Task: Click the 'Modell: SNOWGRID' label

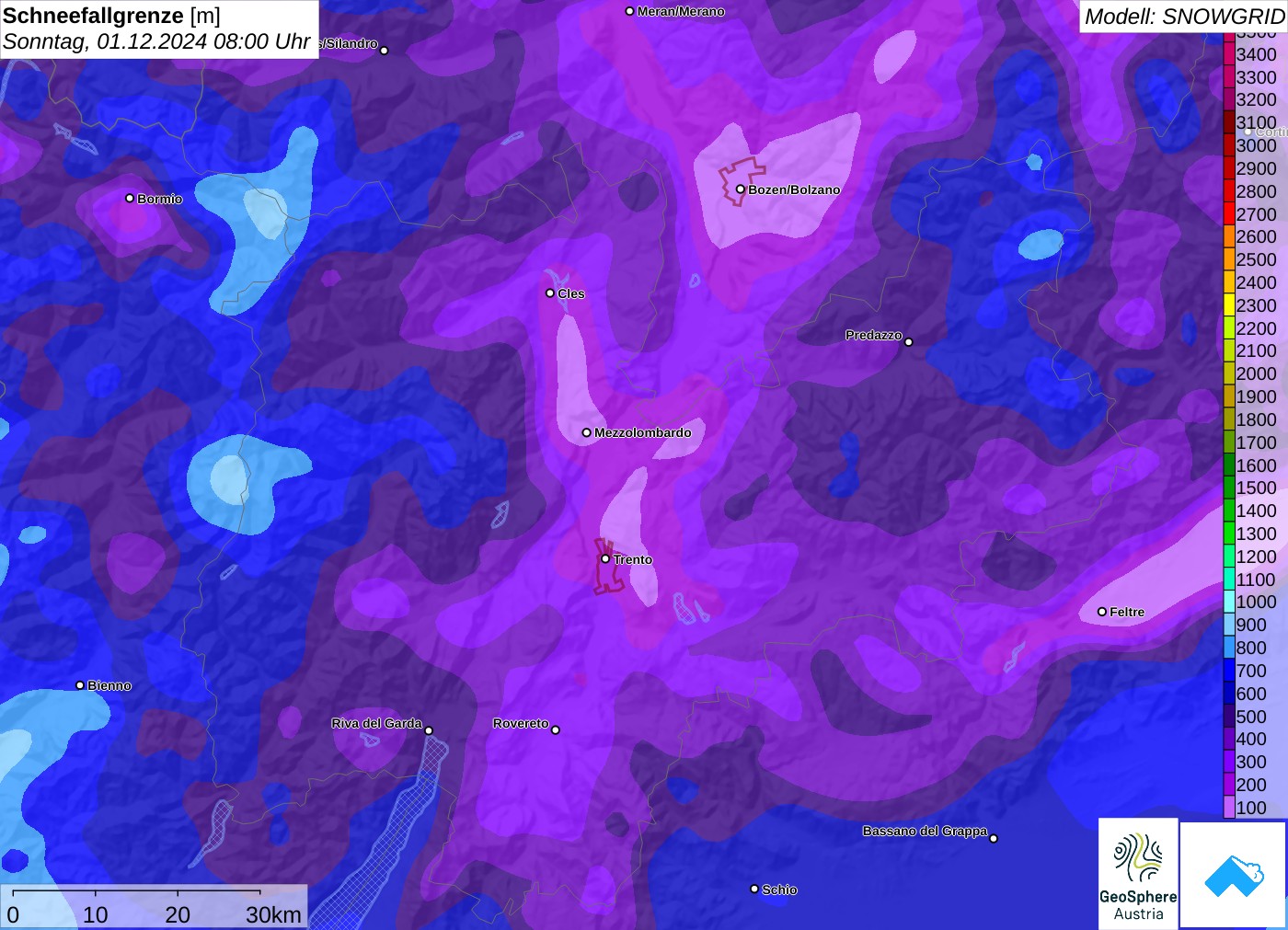Action: (x=1184, y=17)
